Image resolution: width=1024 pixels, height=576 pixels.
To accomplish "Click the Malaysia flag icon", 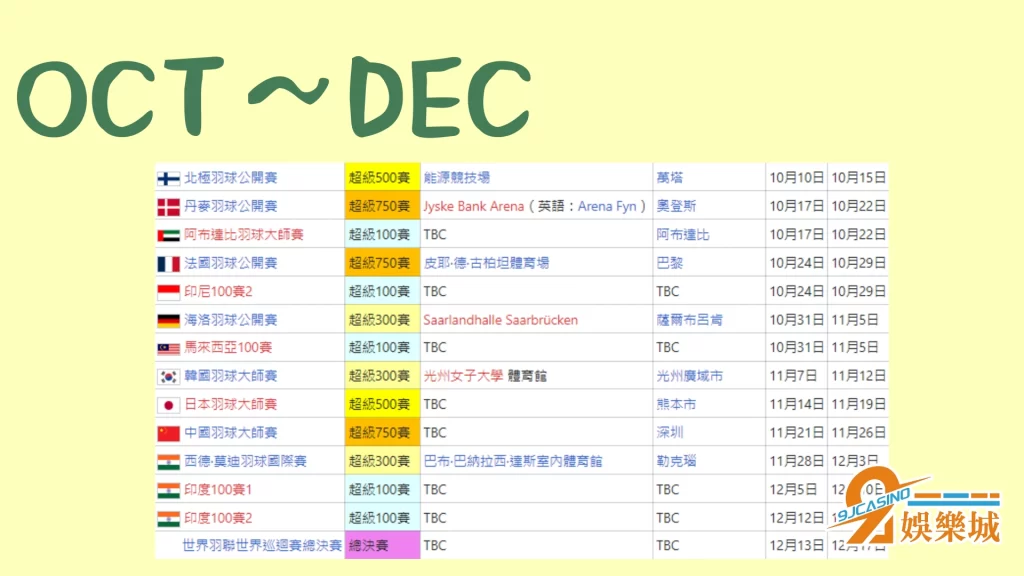I will coord(168,348).
